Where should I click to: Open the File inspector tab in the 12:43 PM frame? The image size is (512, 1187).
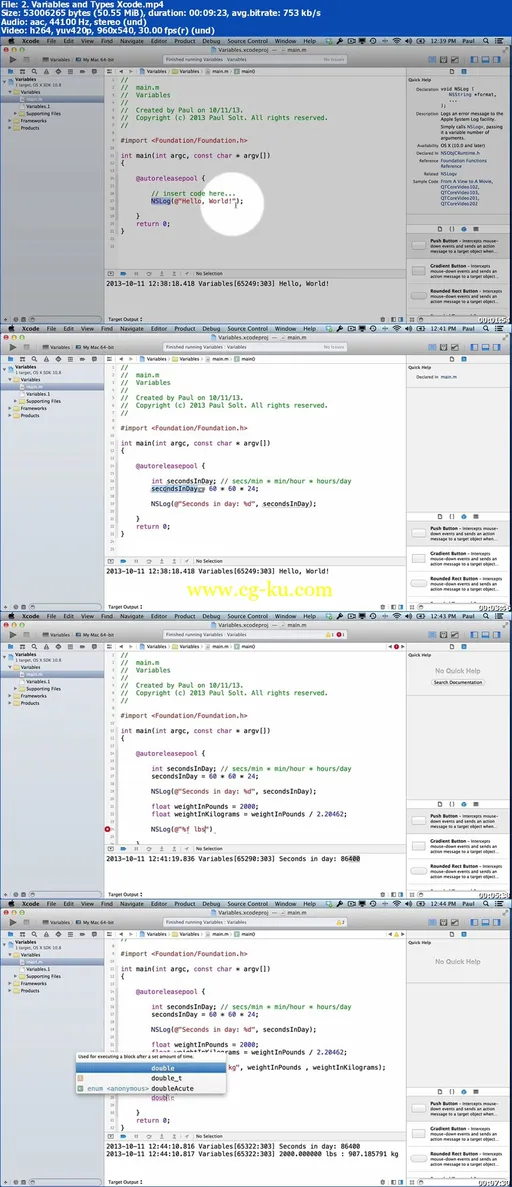[451, 646]
